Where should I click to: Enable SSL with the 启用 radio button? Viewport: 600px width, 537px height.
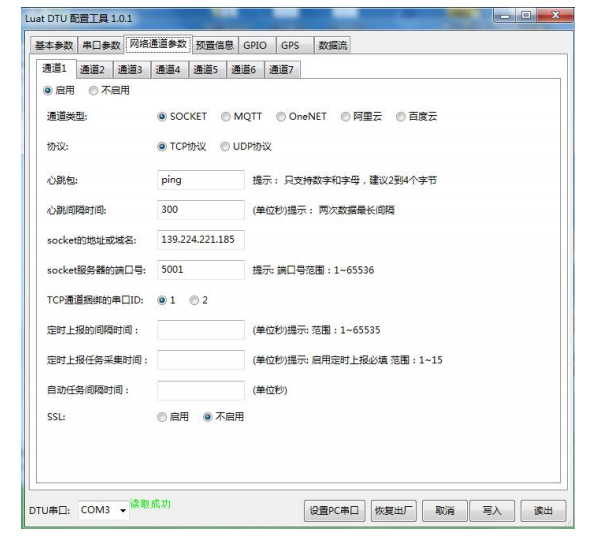click(162, 416)
